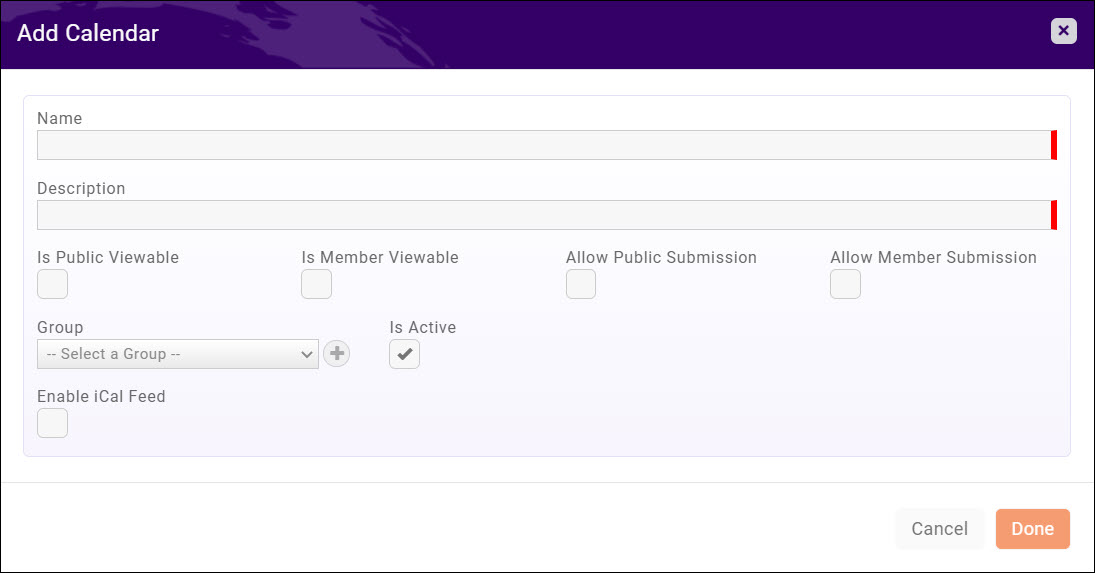
Task: Click the Group label text
Action: tap(60, 327)
